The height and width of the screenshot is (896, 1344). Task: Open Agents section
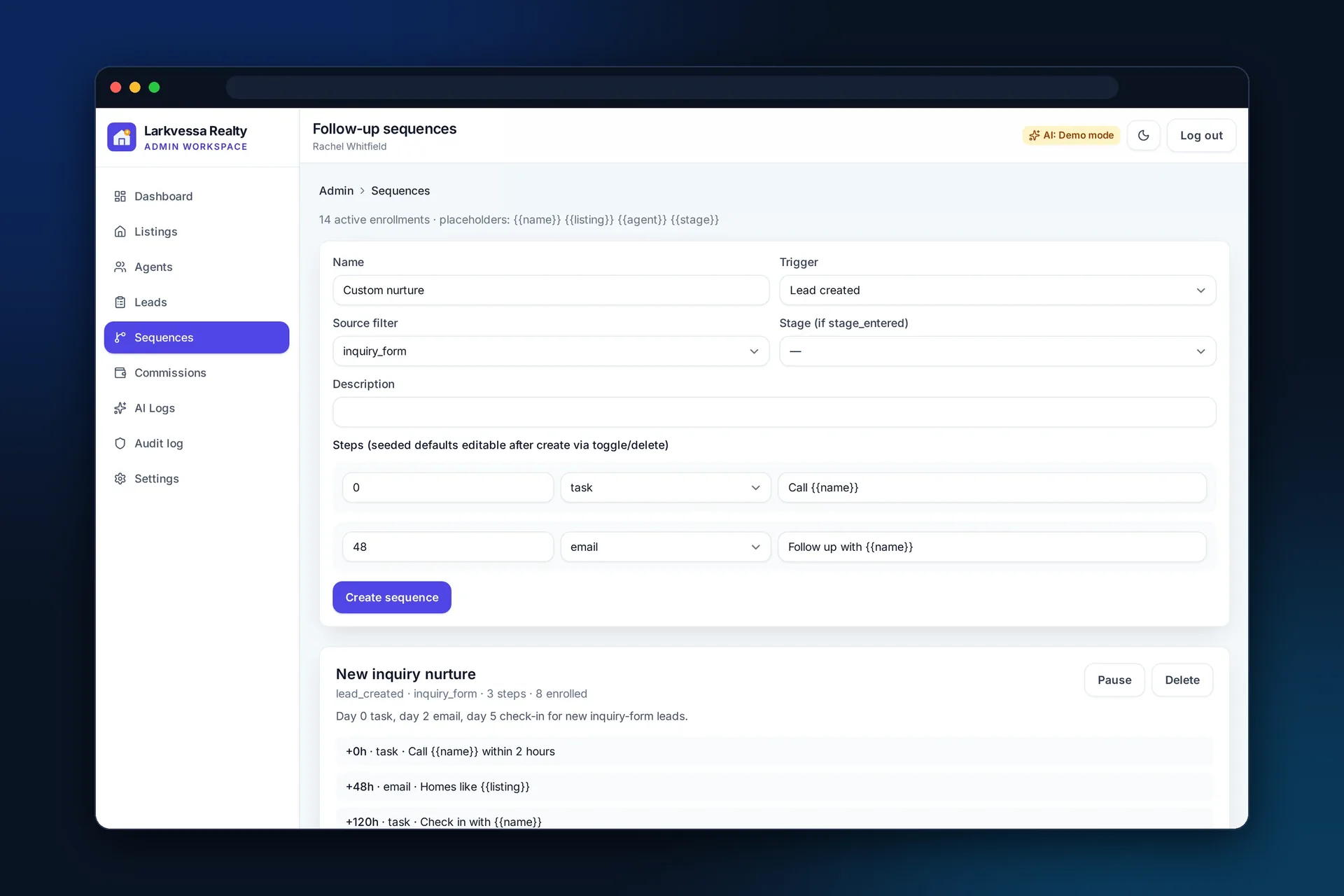point(197,267)
